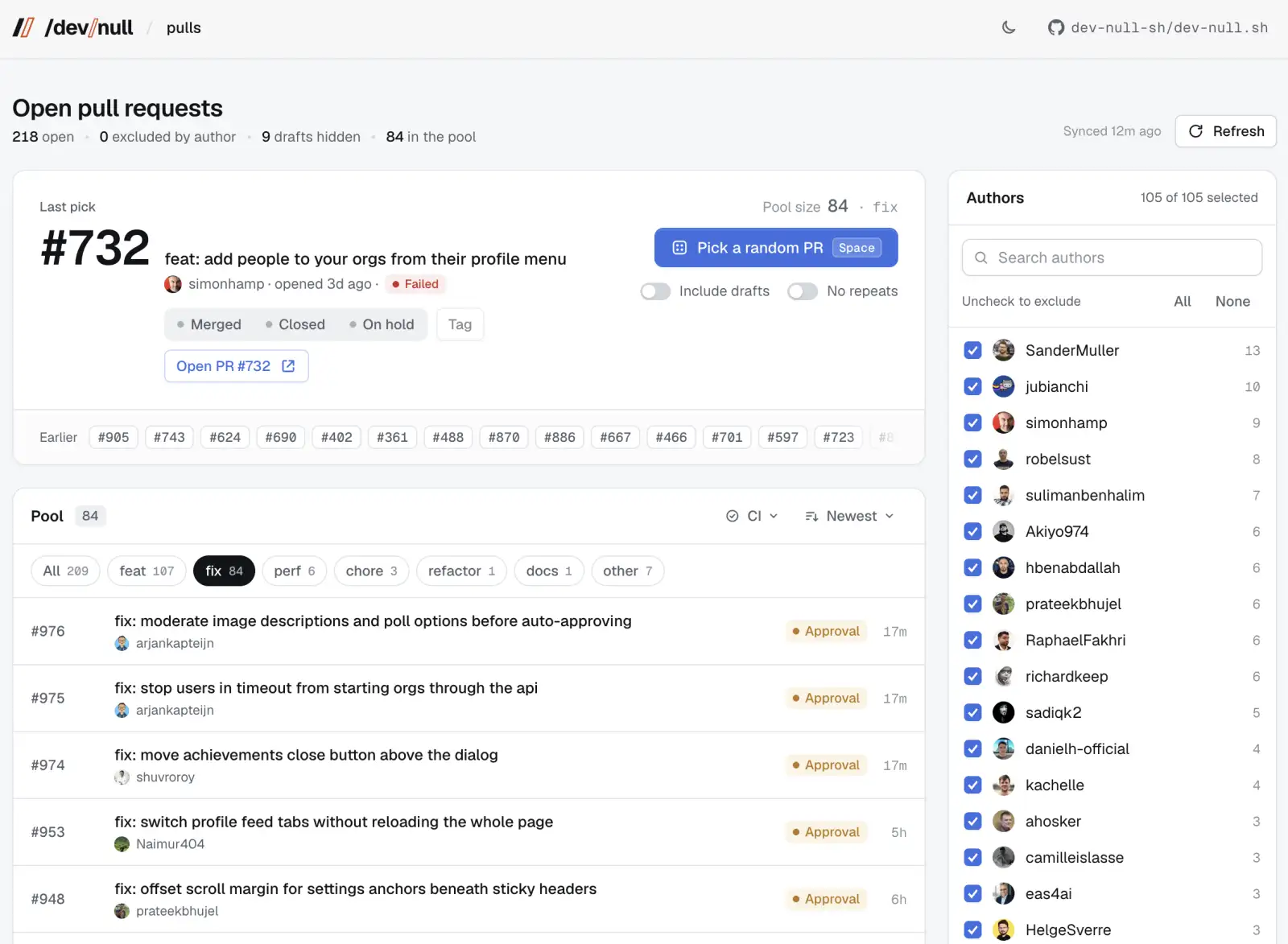Select earlier pick #905
The height and width of the screenshot is (944, 1288).
[x=114, y=437]
